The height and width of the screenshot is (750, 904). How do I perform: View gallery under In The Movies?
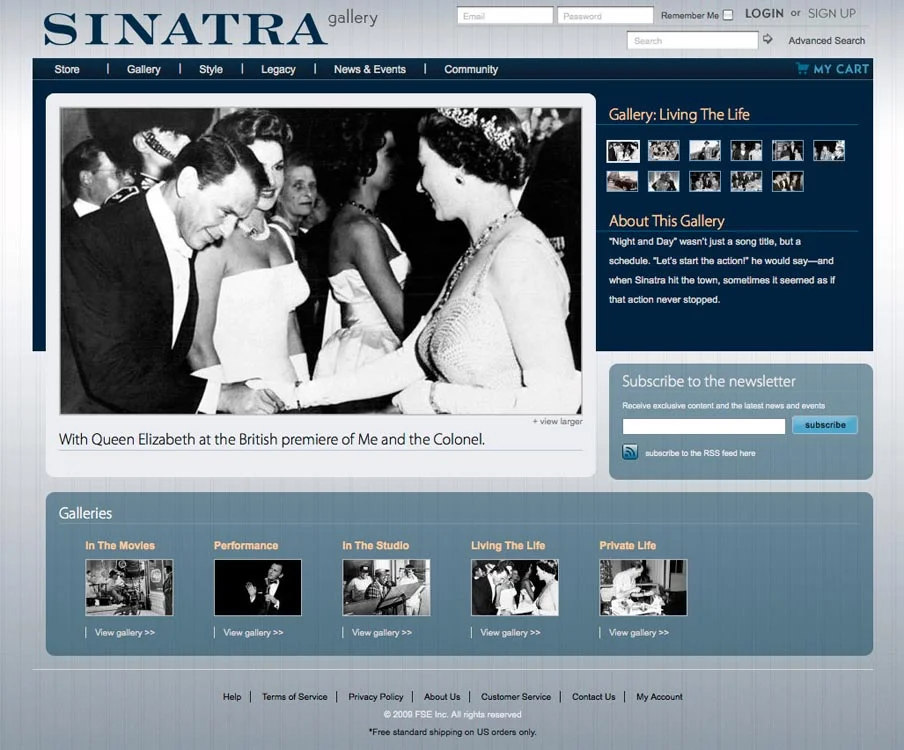click(x=125, y=632)
